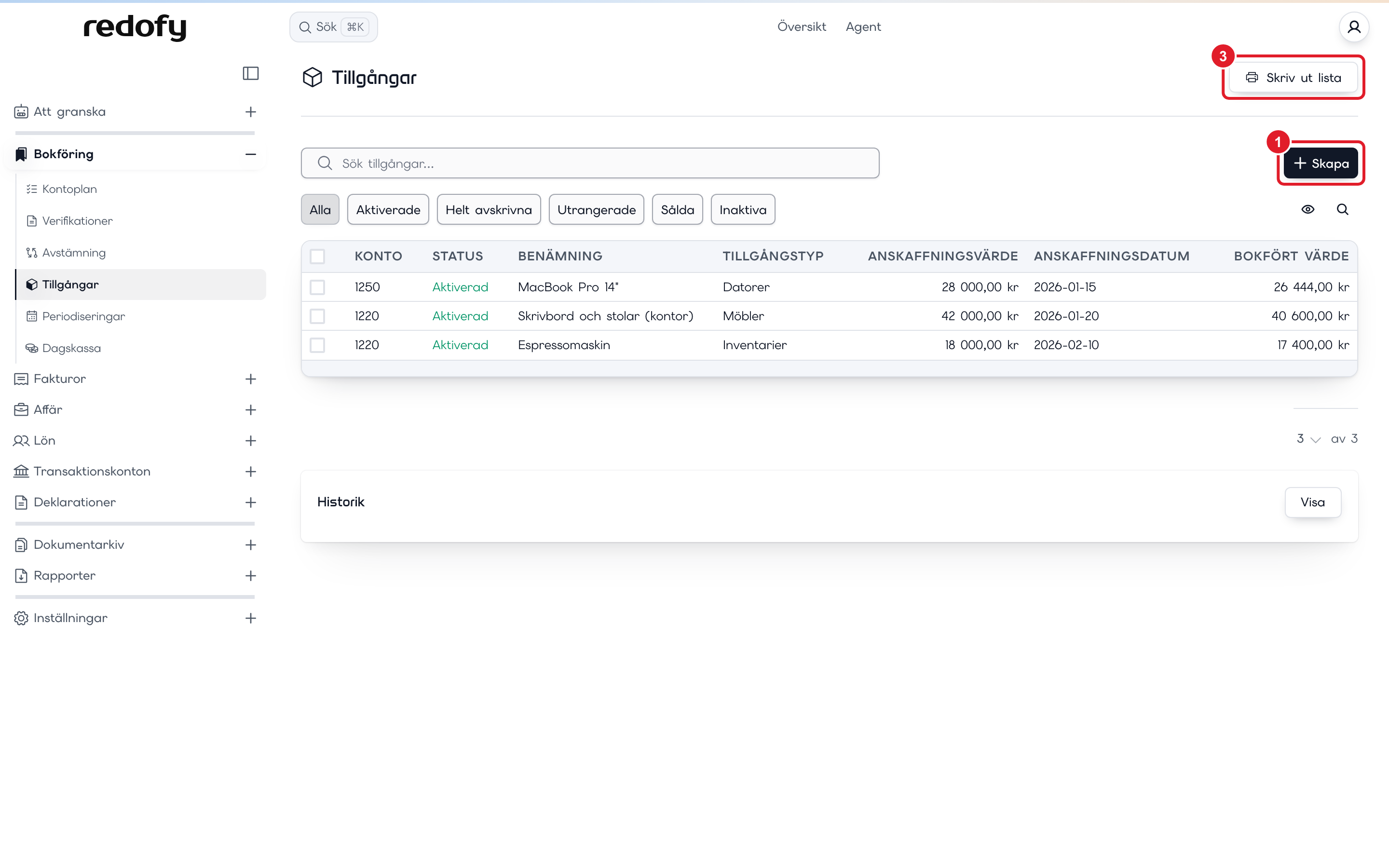1389x868 pixels.
Task: Open the Översikt navigation link
Action: tap(801, 27)
